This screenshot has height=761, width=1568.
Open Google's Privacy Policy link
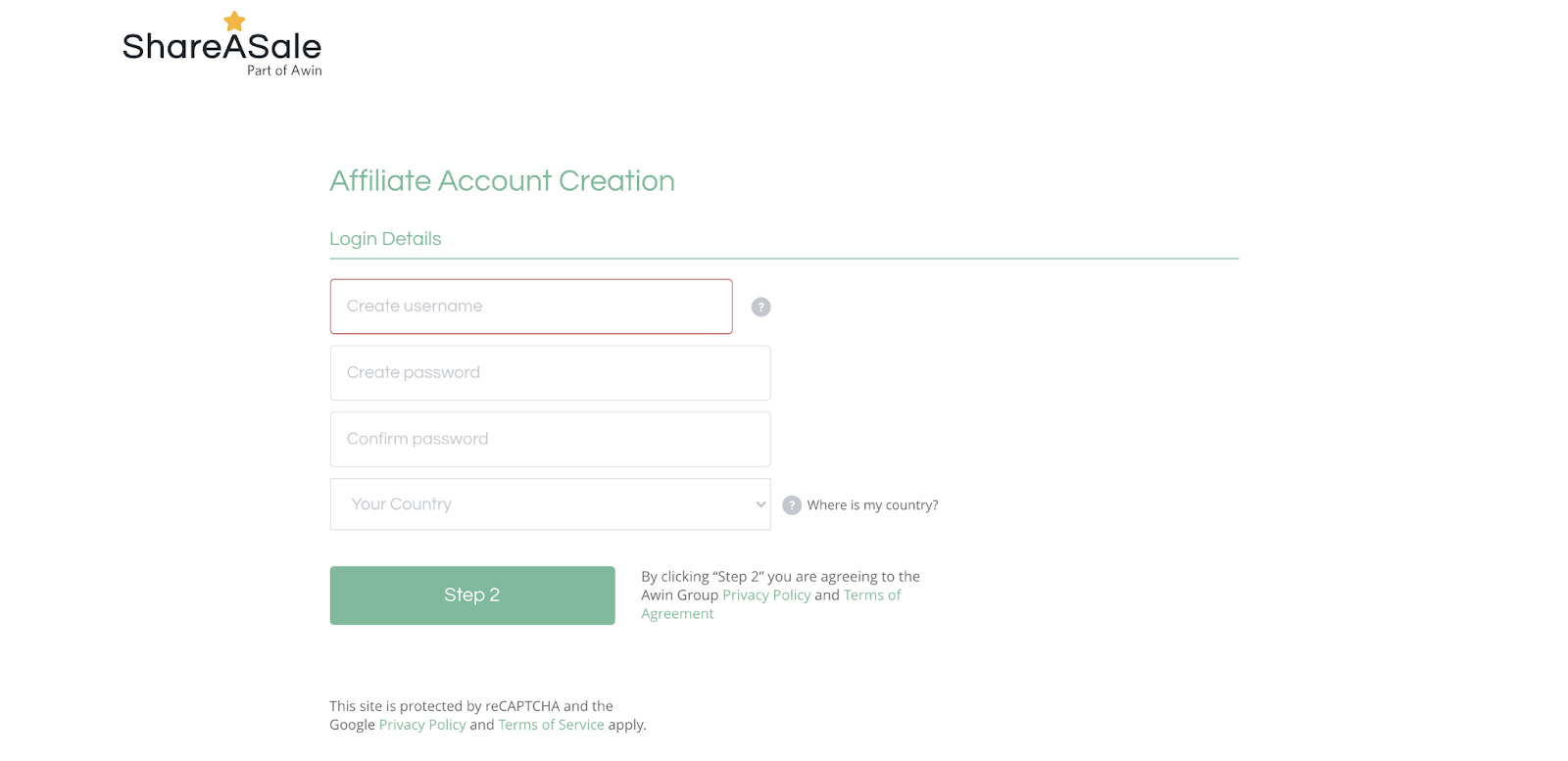(x=422, y=725)
